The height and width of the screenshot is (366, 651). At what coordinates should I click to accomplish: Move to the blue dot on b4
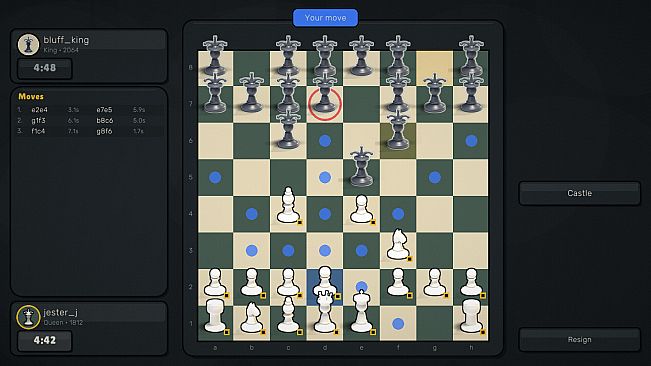click(252, 214)
